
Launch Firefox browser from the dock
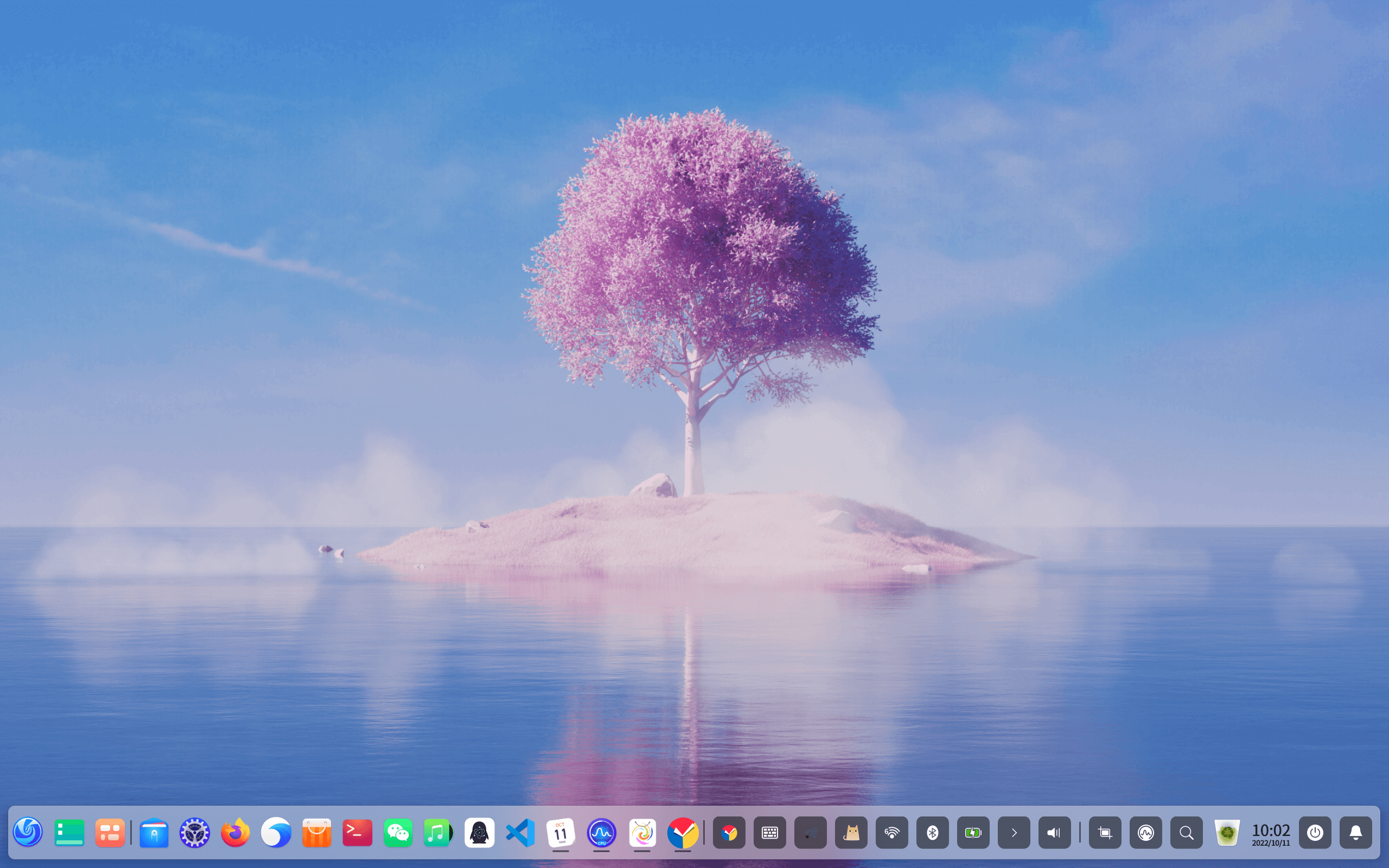pyautogui.click(x=235, y=832)
